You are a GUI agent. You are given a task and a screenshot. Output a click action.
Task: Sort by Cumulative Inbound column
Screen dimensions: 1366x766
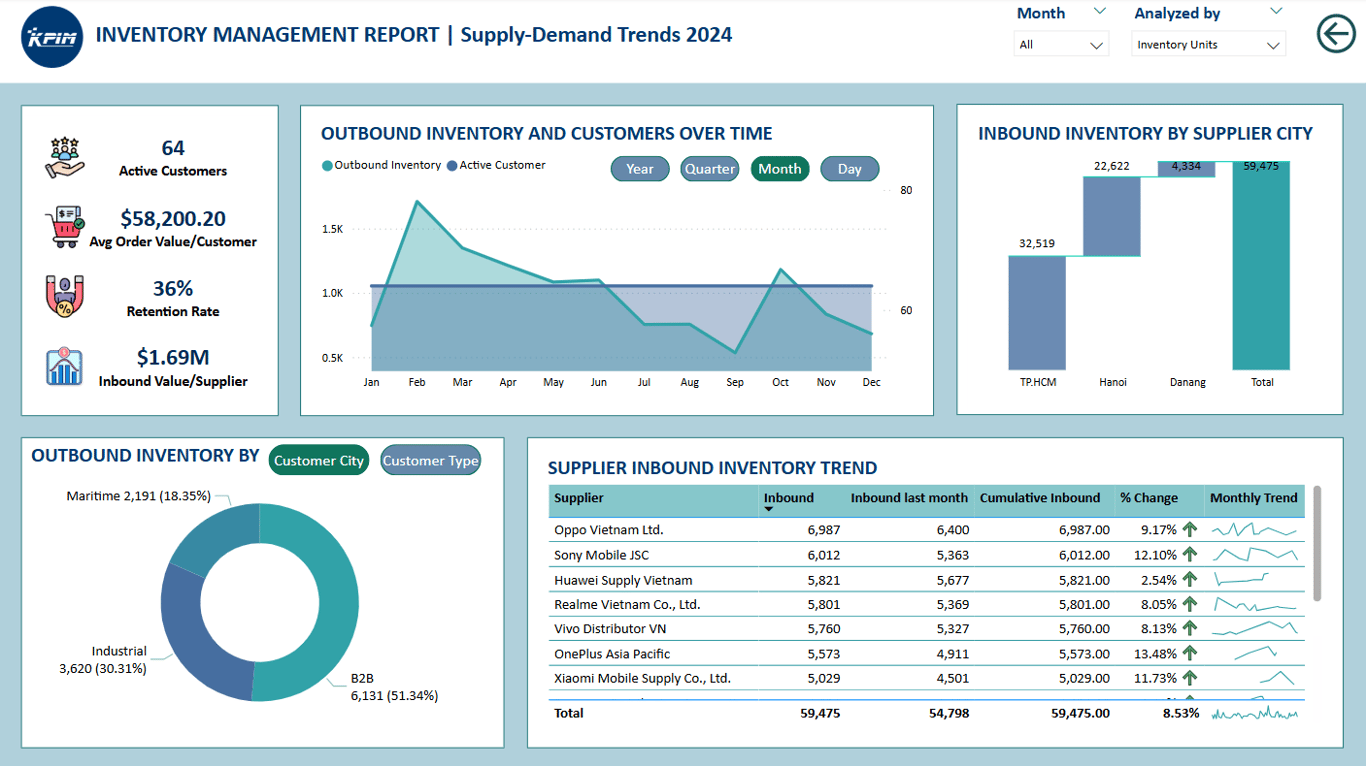(1040, 498)
